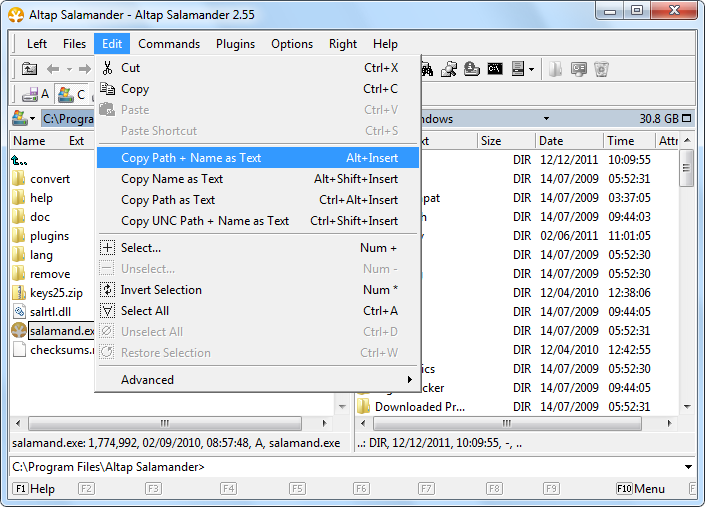The height and width of the screenshot is (507, 705).
Task: Select Copy Path as Text entry
Action: pyautogui.click(x=258, y=200)
